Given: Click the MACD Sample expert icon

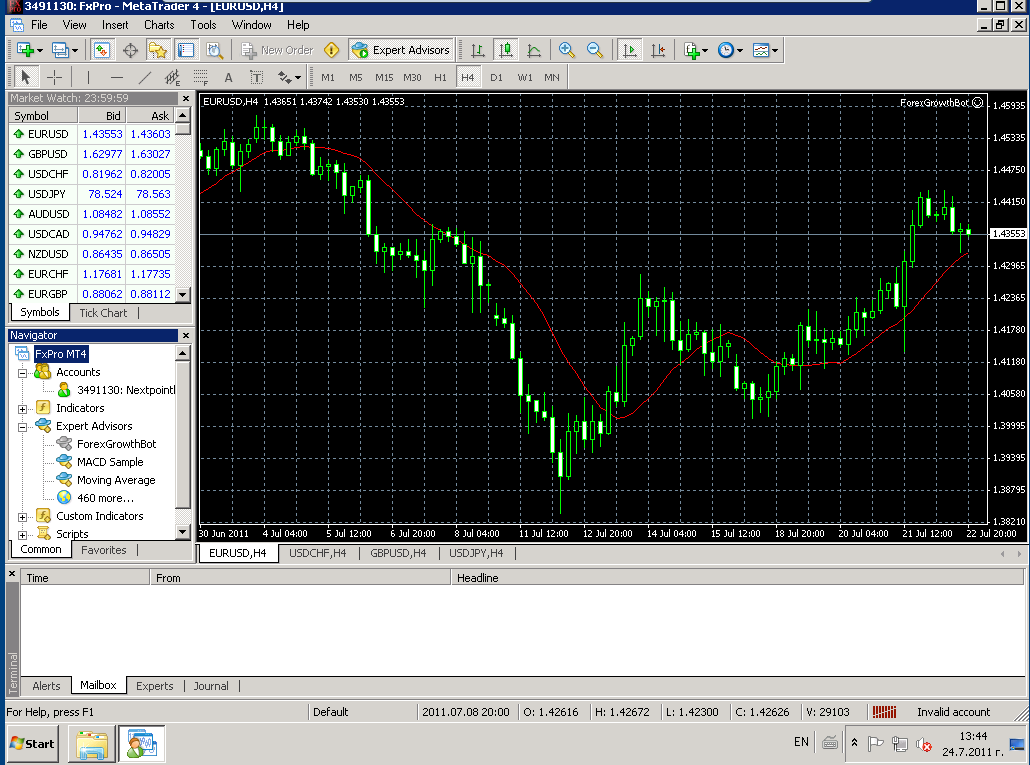Looking at the screenshot, I should click(64, 462).
